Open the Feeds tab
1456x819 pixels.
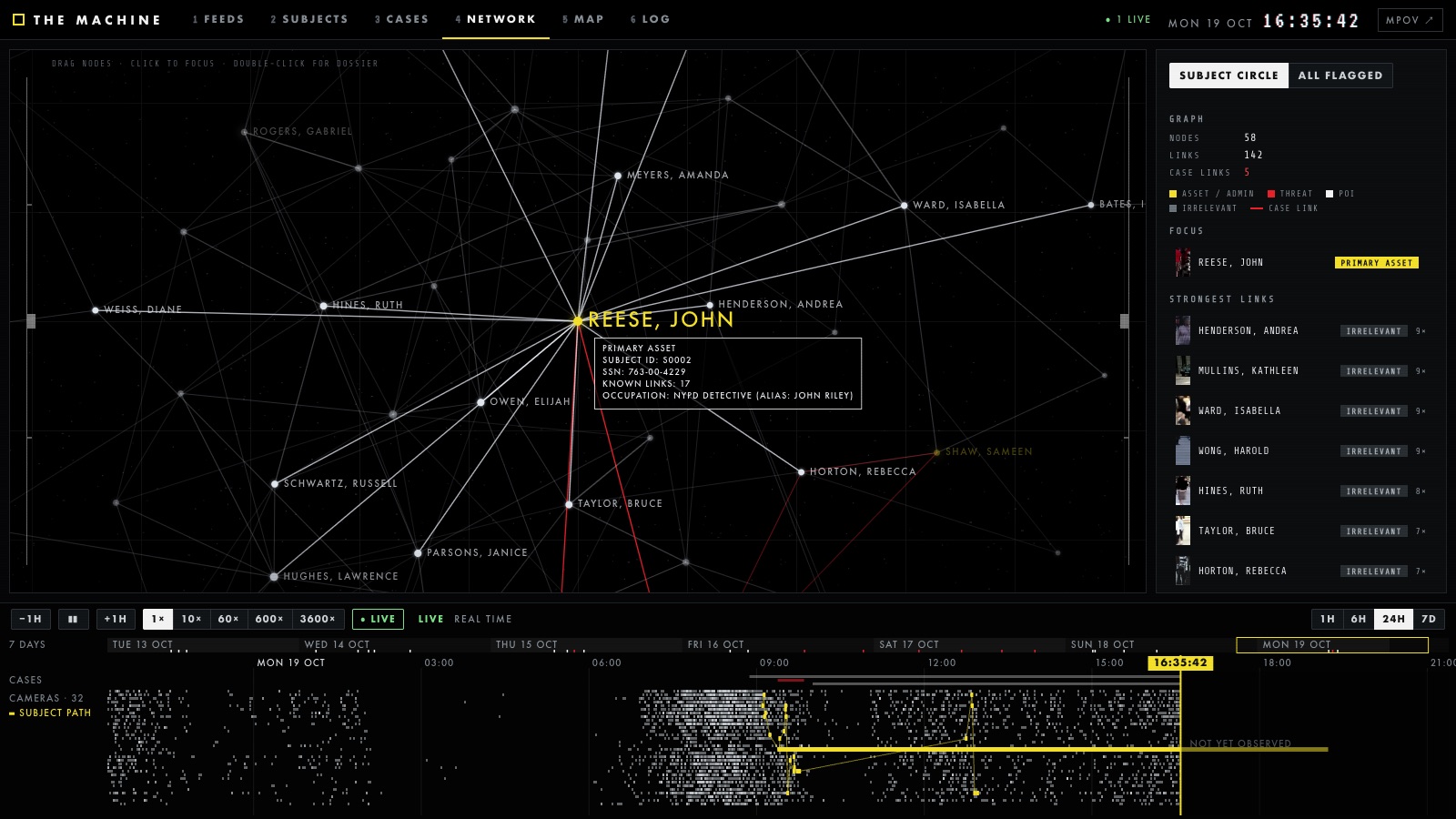[218, 19]
